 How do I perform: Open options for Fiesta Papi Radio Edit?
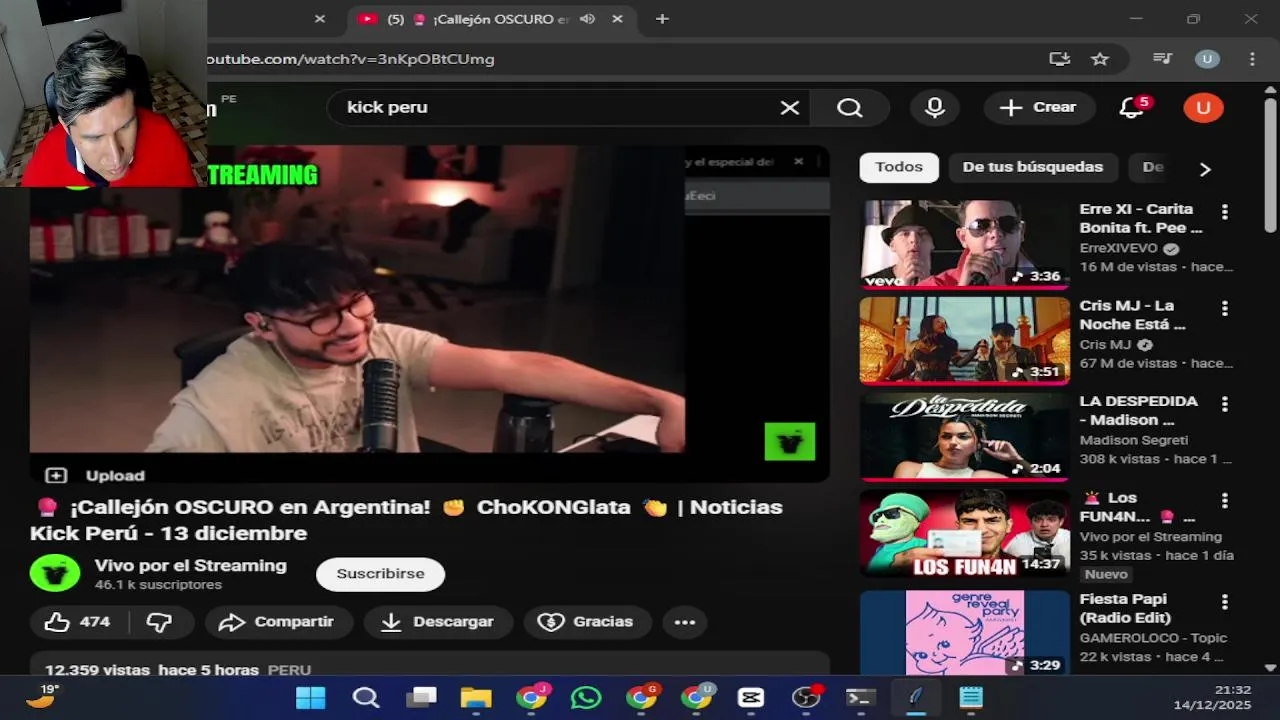1224,602
